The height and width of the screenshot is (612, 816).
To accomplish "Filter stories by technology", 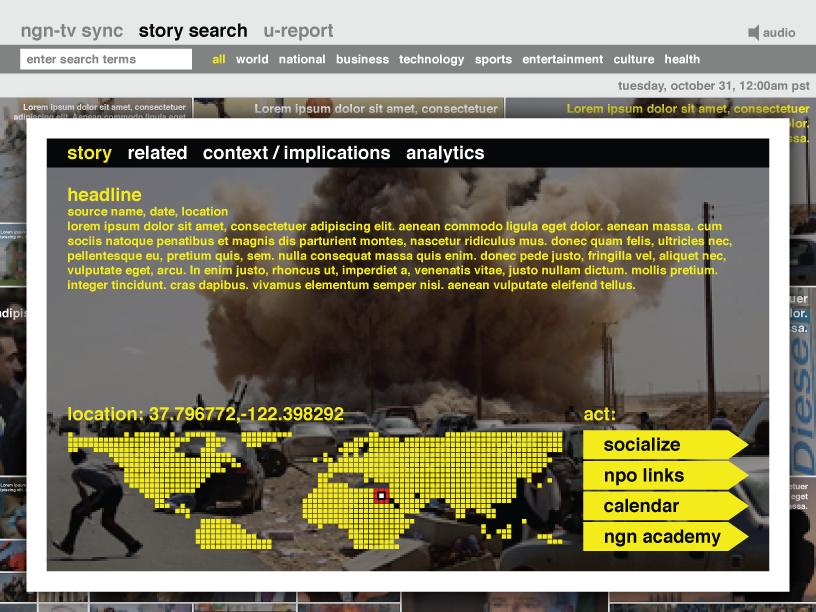I will [x=431, y=60].
